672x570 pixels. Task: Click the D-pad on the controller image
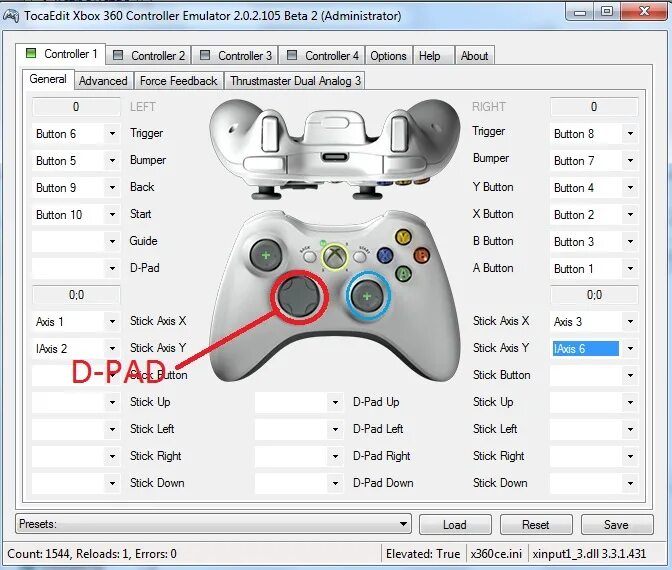coord(299,297)
